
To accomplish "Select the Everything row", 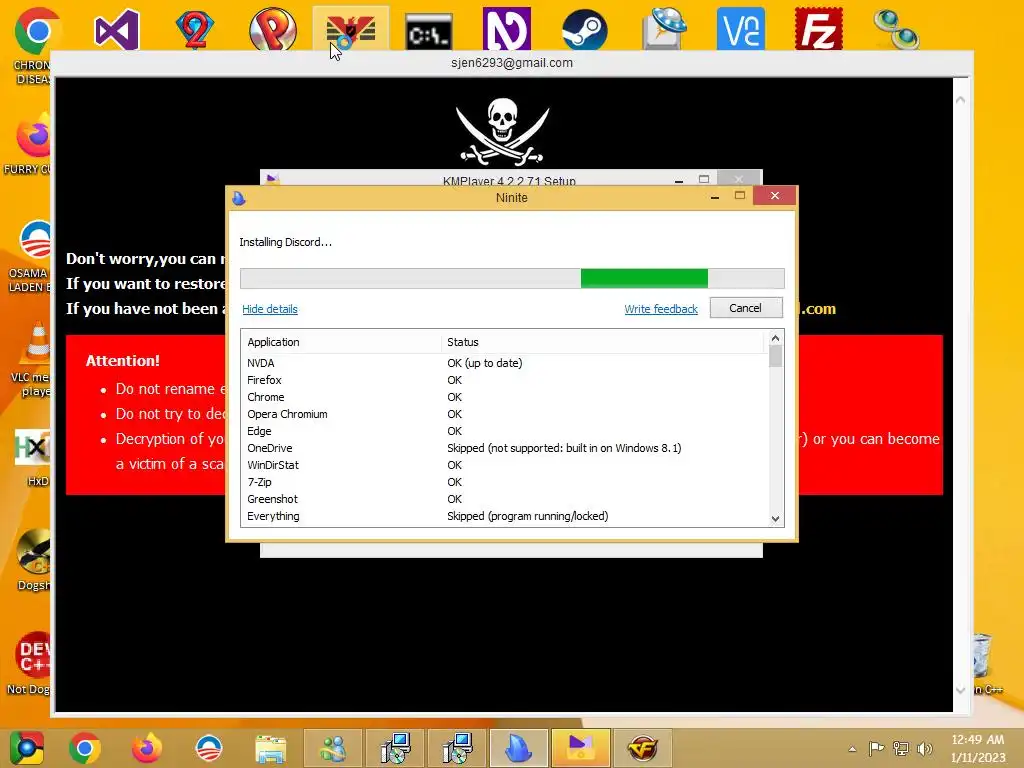I will coord(505,516).
